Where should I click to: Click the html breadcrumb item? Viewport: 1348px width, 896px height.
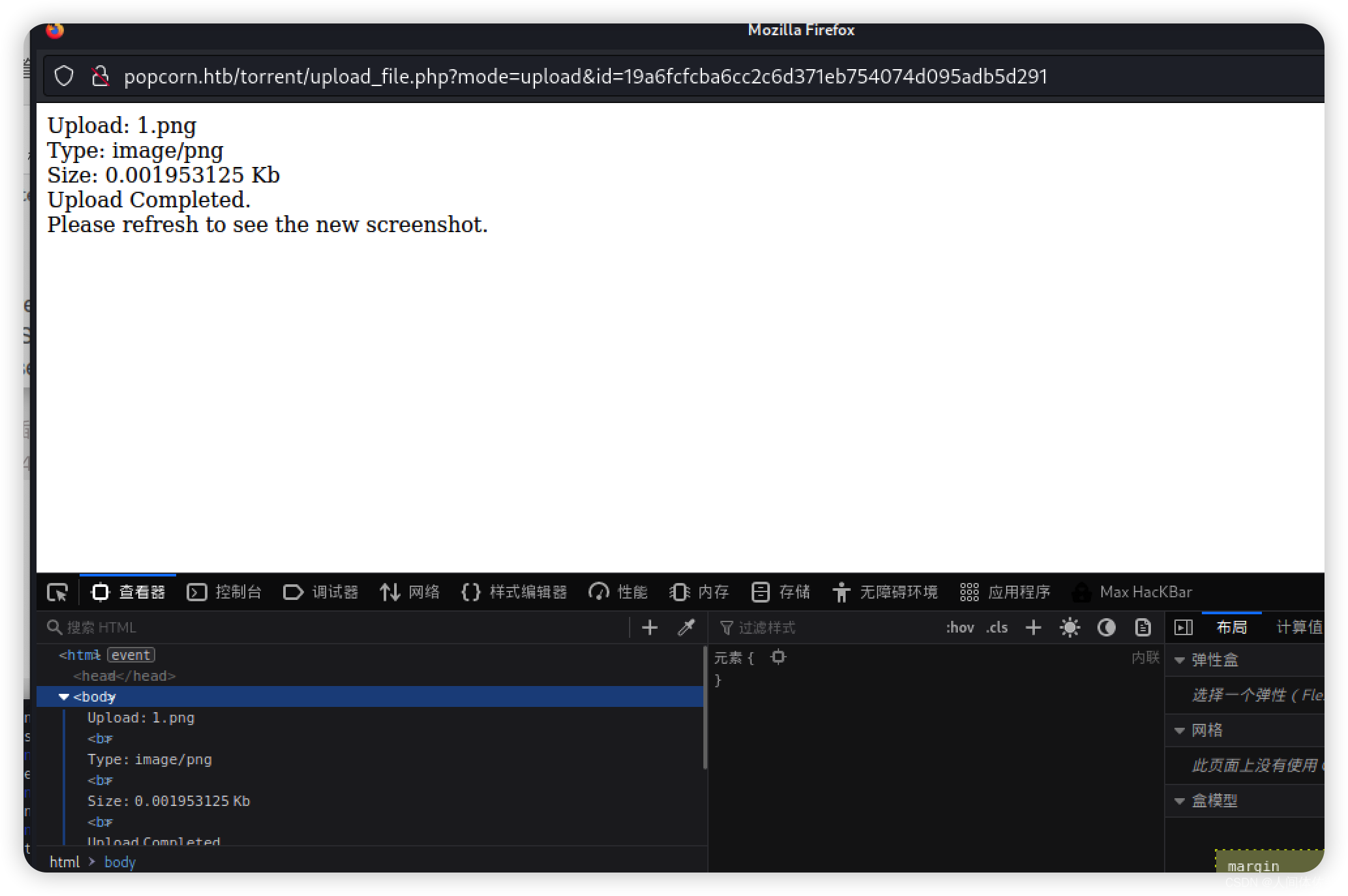(x=65, y=861)
